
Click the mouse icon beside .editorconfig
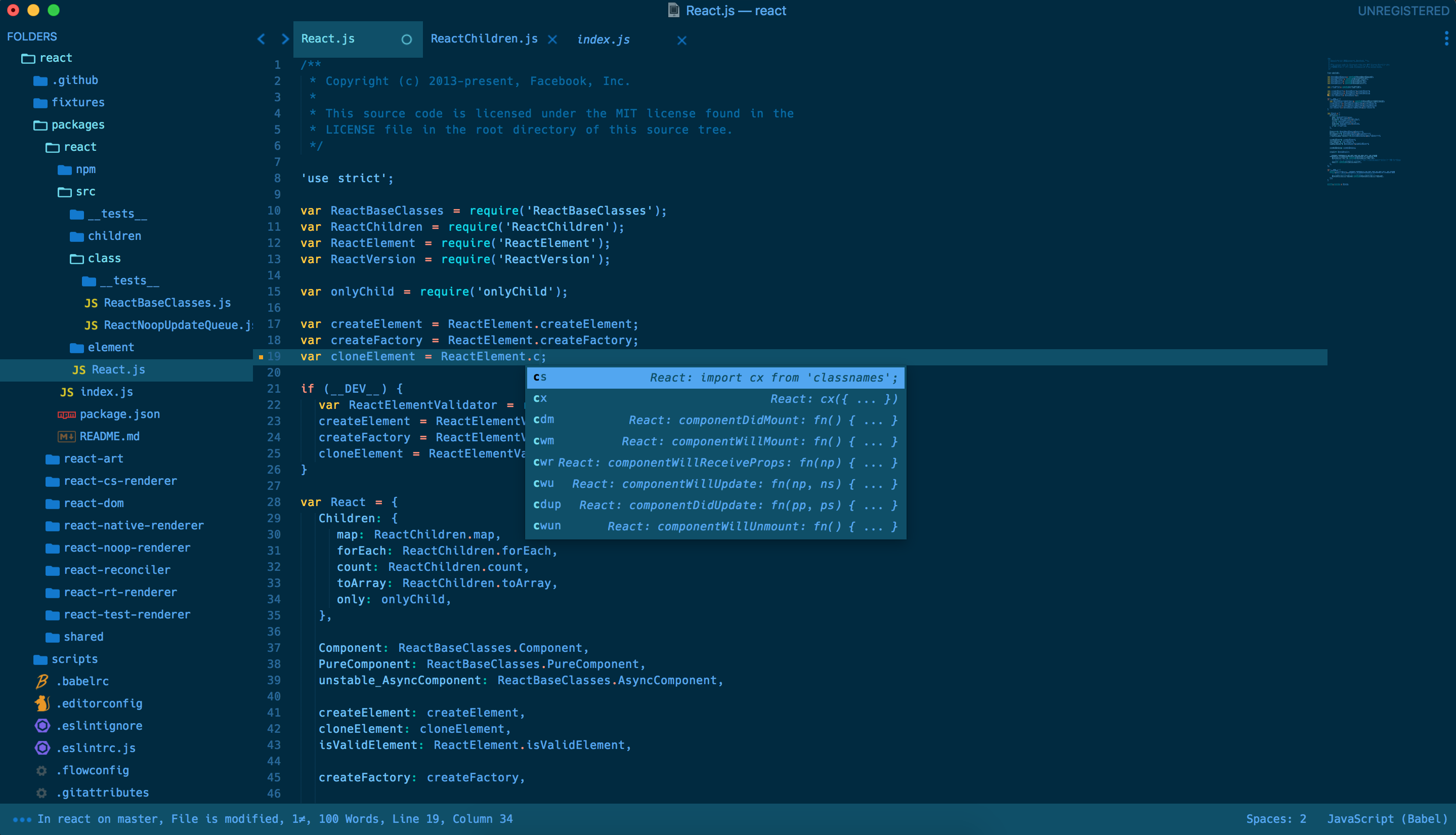pos(42,703)
